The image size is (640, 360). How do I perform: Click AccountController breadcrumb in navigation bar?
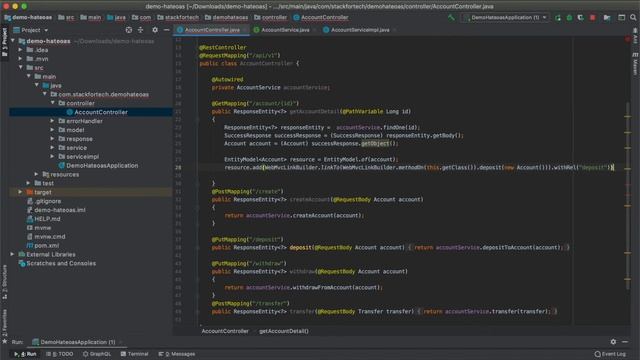(x=321, y=18)
